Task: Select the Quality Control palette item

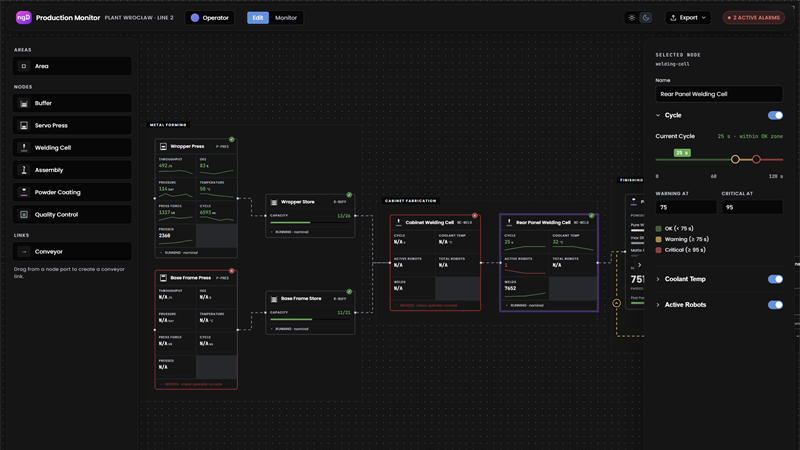Action: point(72,215)
